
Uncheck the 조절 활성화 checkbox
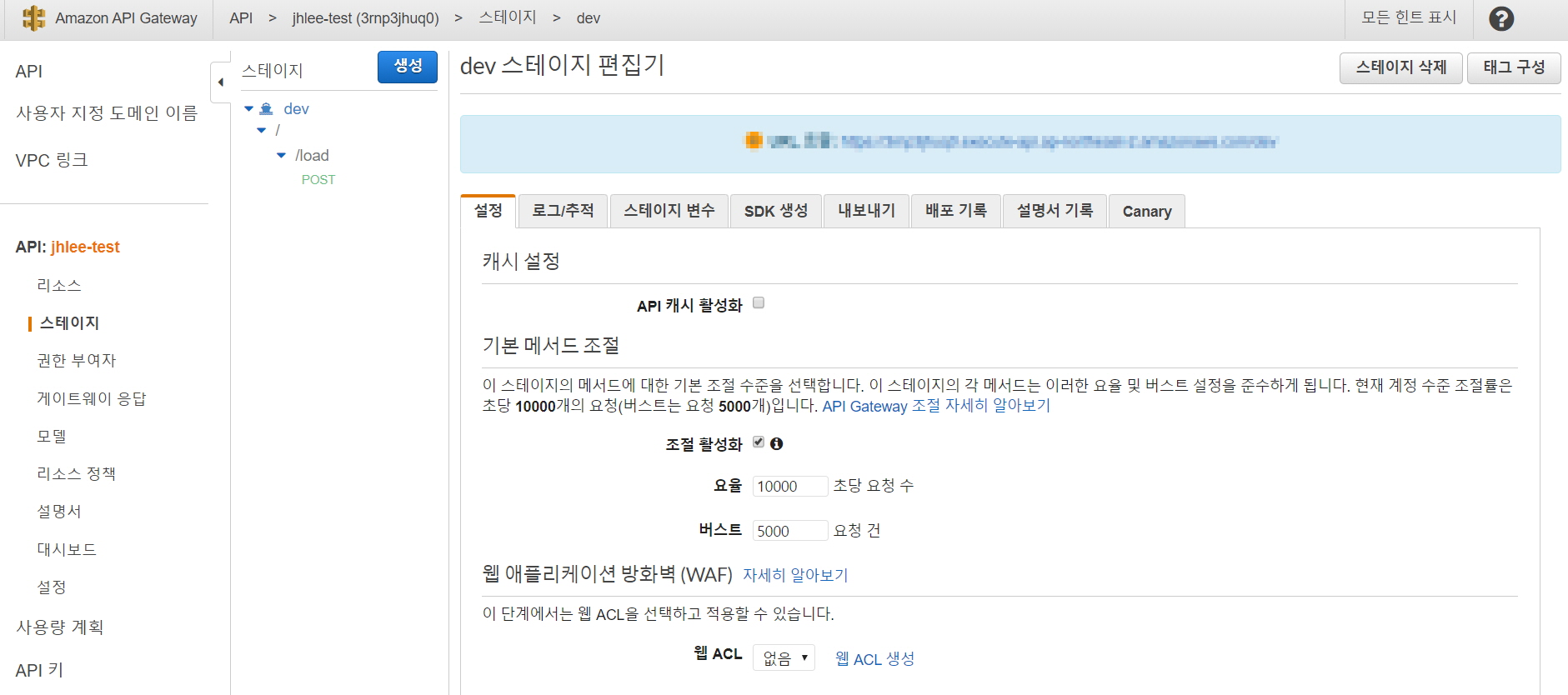(x=759, y=442)
